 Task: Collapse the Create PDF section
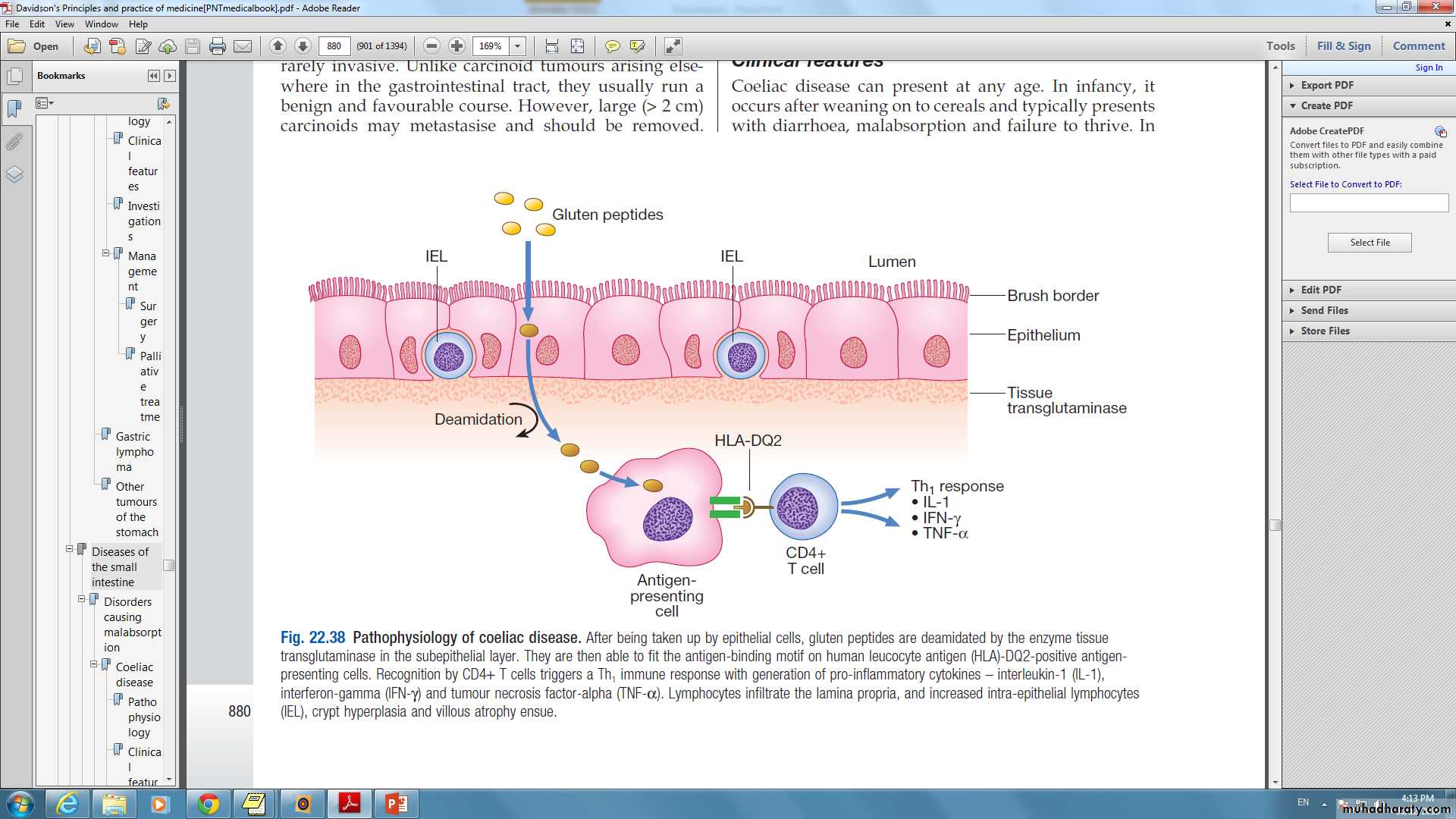(x=1326, y=105)
